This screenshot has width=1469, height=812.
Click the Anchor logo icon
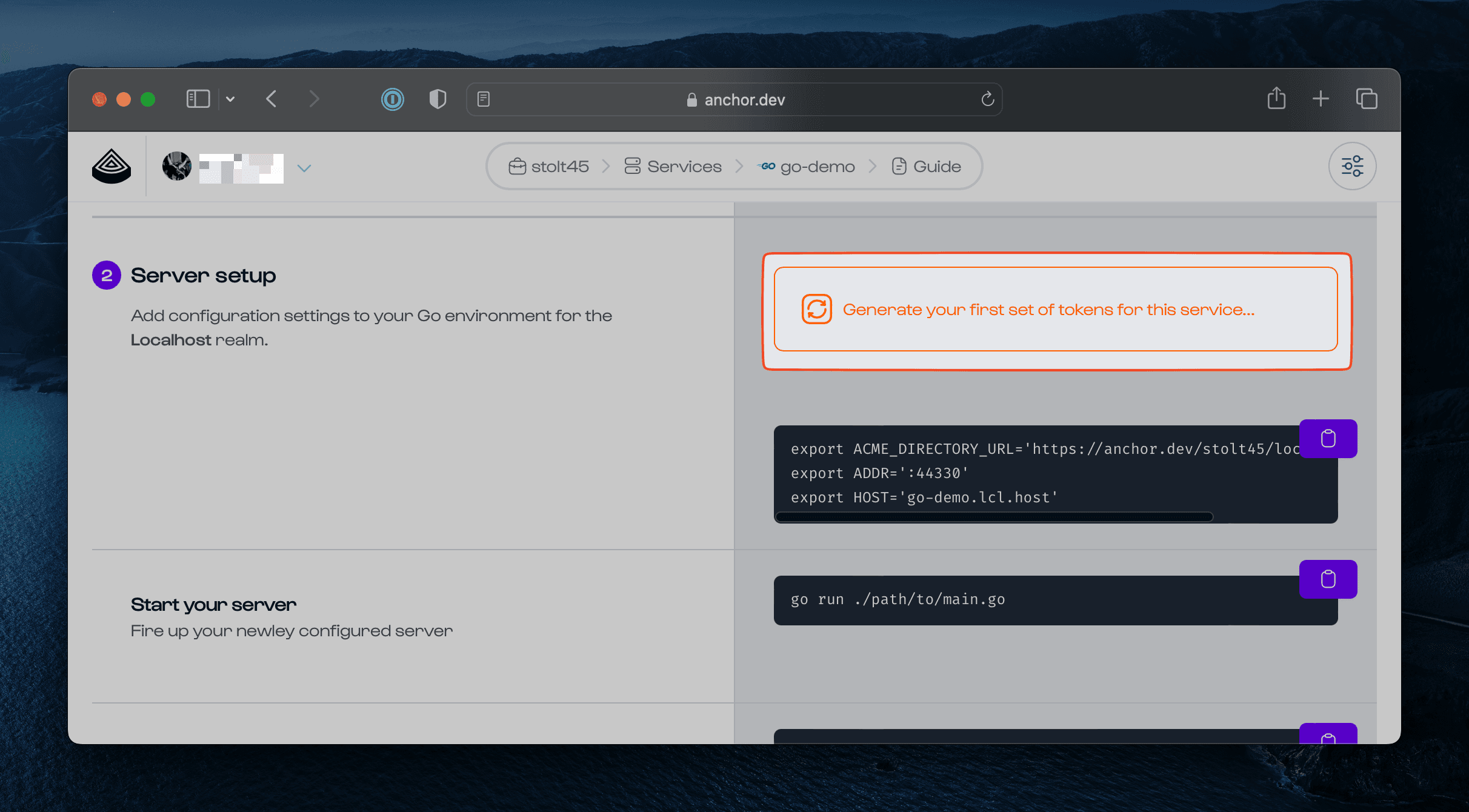112,166
